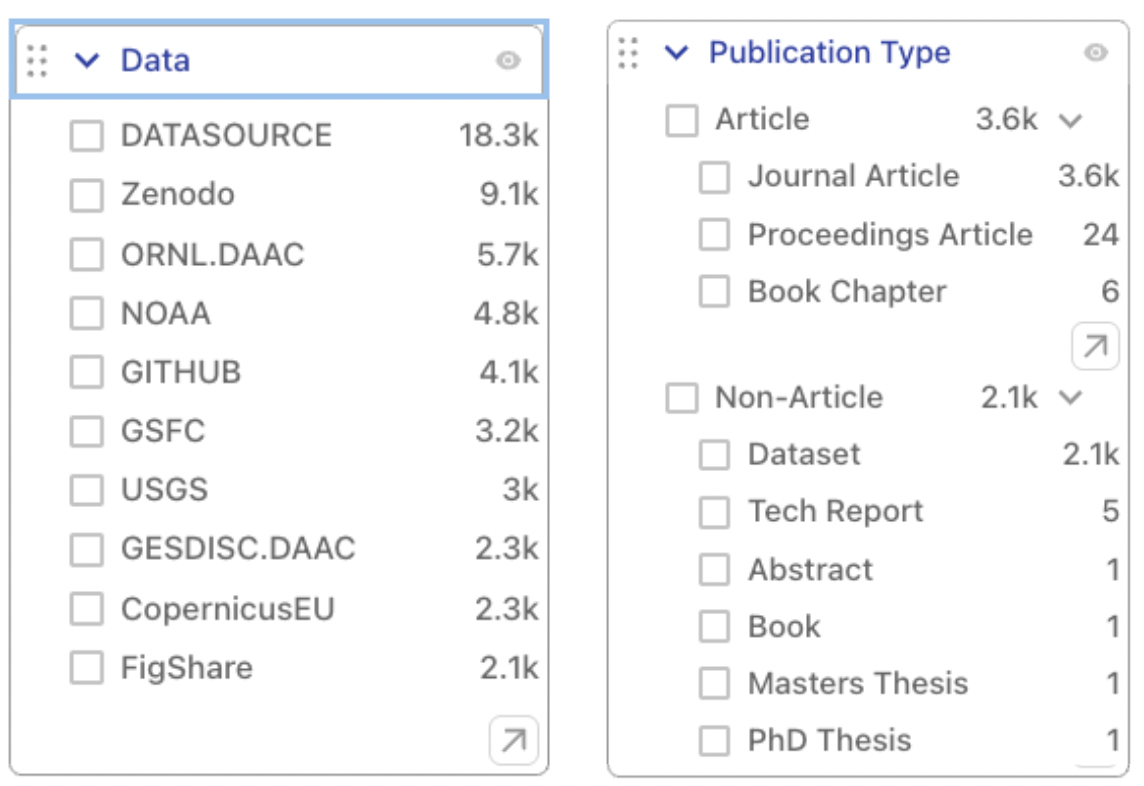
Task: Click the Publication Type heading
Action: pos(829,53)
